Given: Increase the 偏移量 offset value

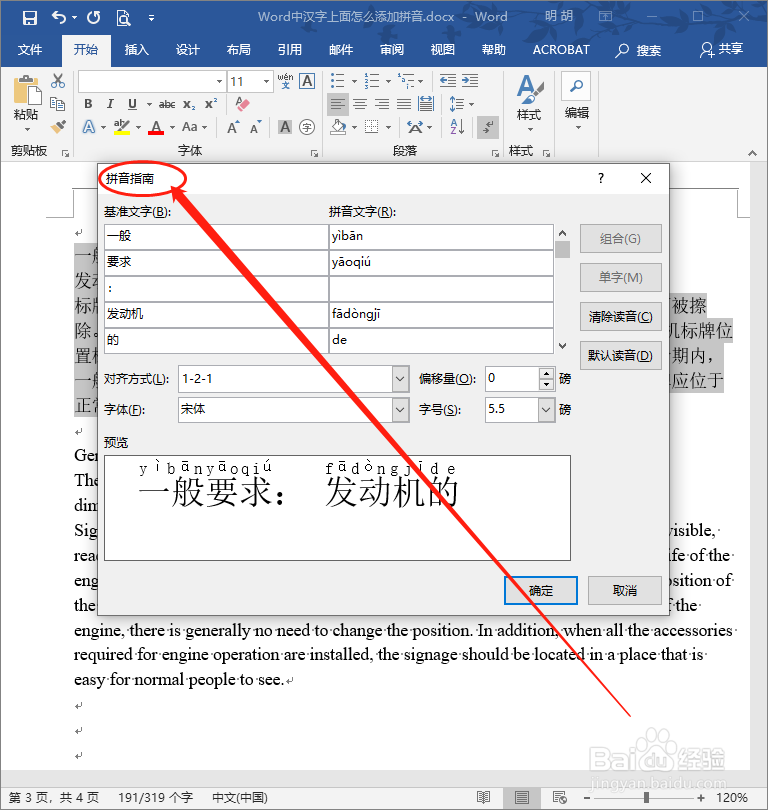Looking at the screenshot, I should [546, 373].
